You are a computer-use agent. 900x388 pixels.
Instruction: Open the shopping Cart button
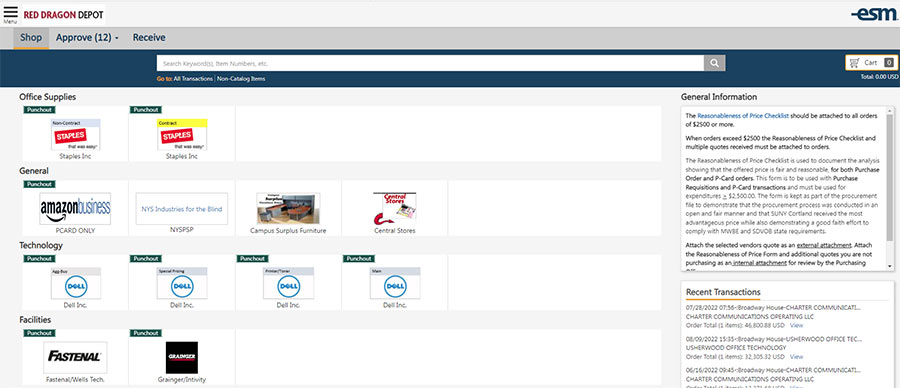tap(871, 63)
